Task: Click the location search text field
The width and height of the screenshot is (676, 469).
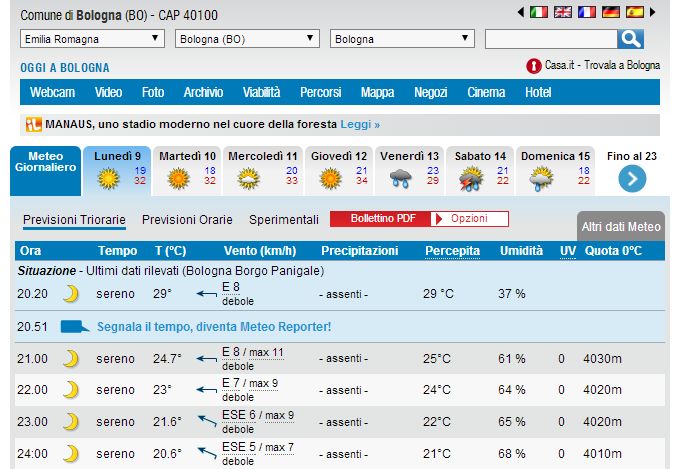Action: click(550, 39)
